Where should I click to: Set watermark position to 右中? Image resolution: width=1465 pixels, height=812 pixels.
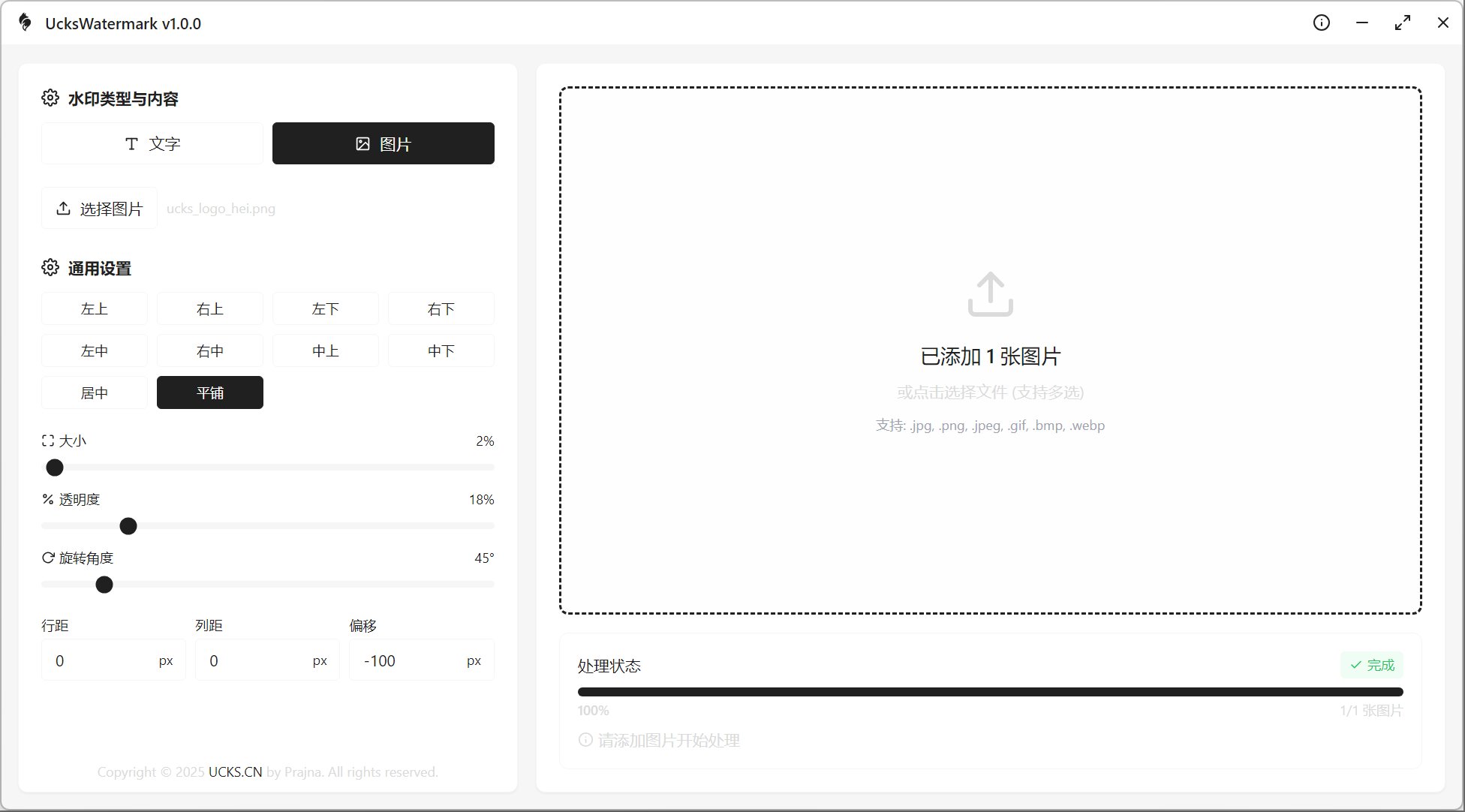pyautogui.click(x=210, y=350)
